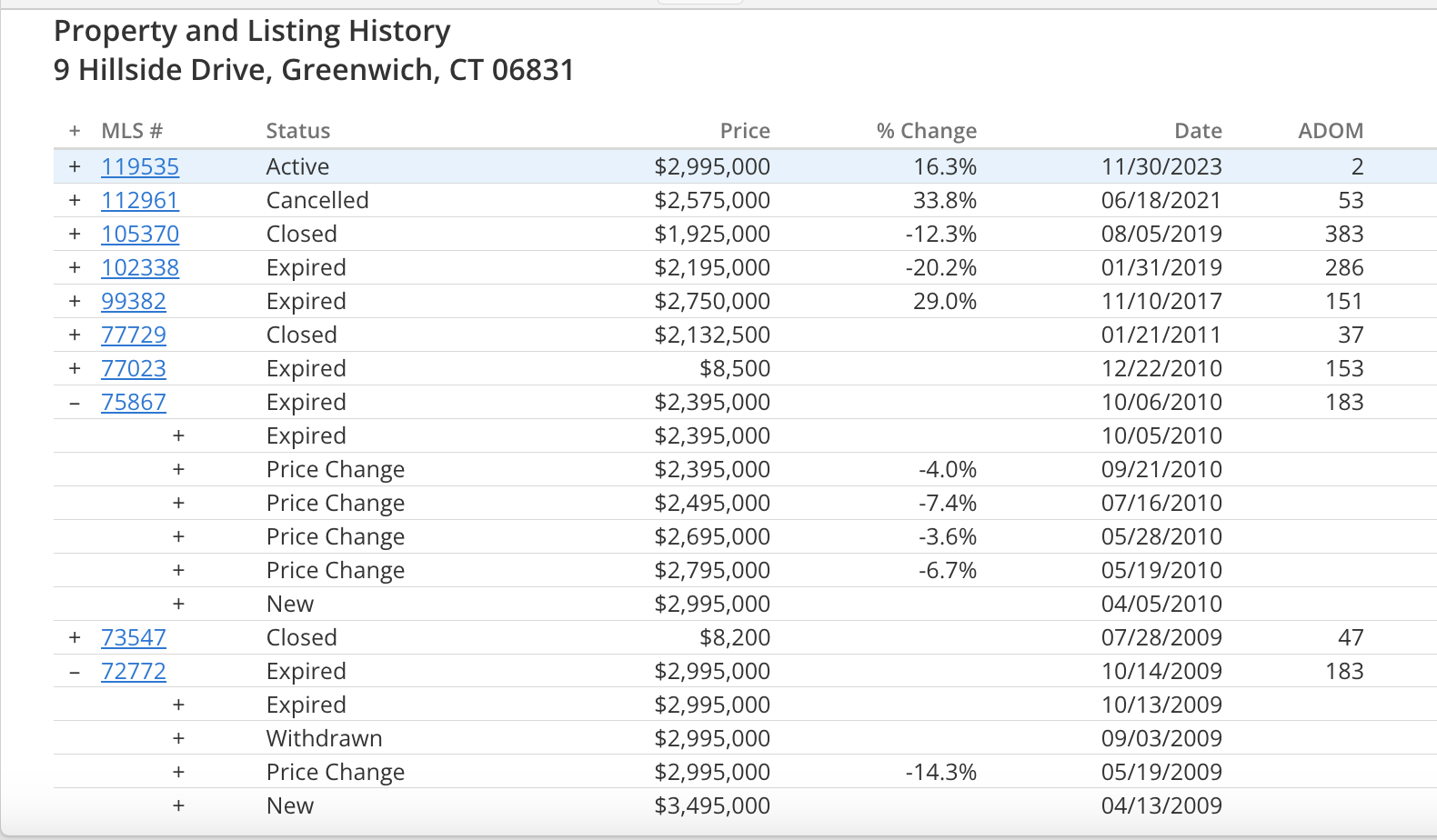Open MLS listing 102338 link

140,267
